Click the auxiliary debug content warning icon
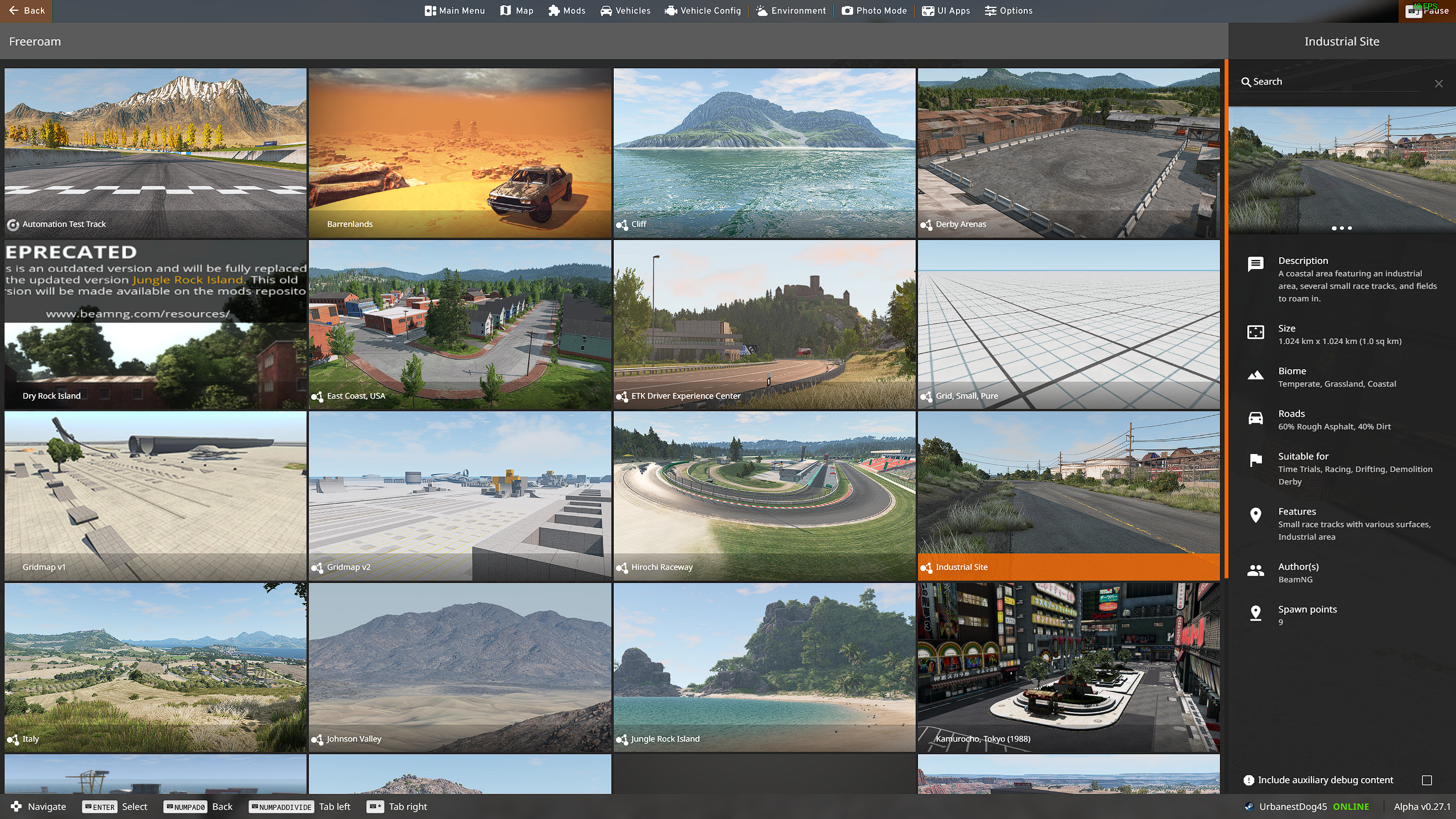 [1248, 780]
